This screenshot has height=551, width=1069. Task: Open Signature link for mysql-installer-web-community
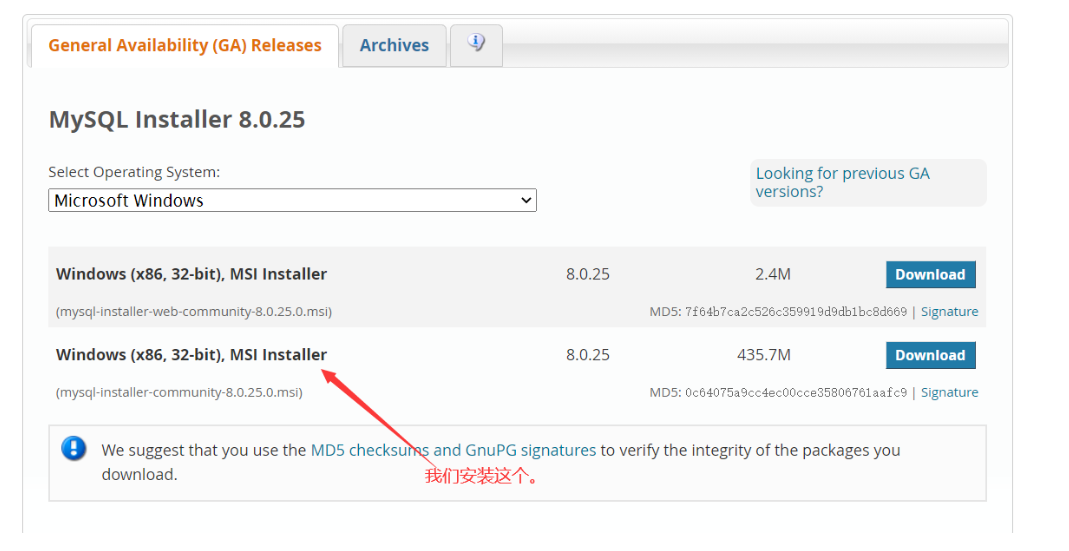tap(949, 312)
